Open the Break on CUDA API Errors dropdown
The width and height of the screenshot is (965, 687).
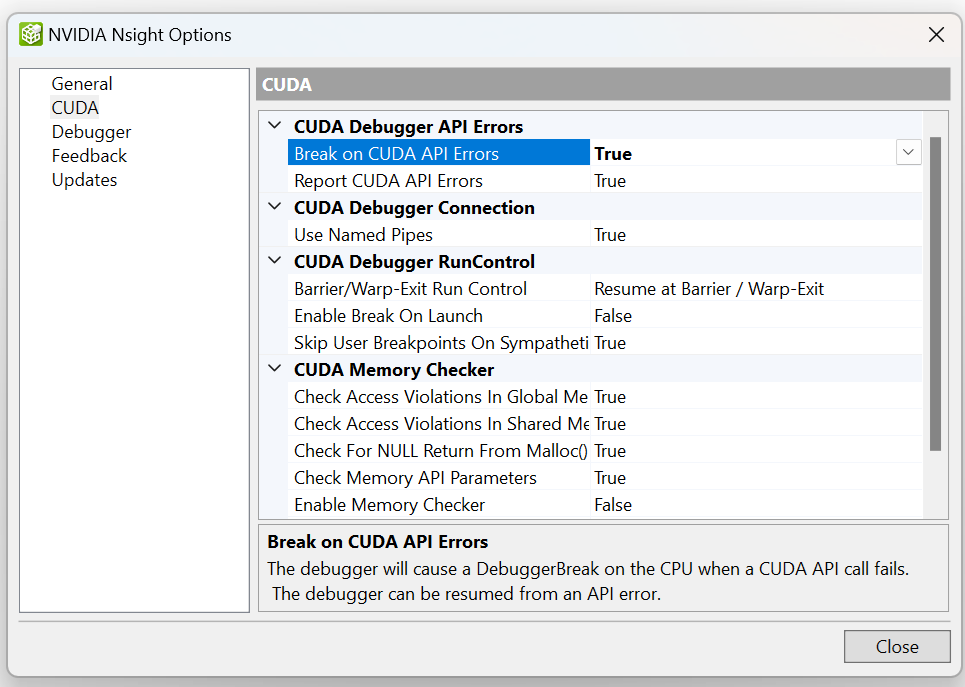click(908, 152)
